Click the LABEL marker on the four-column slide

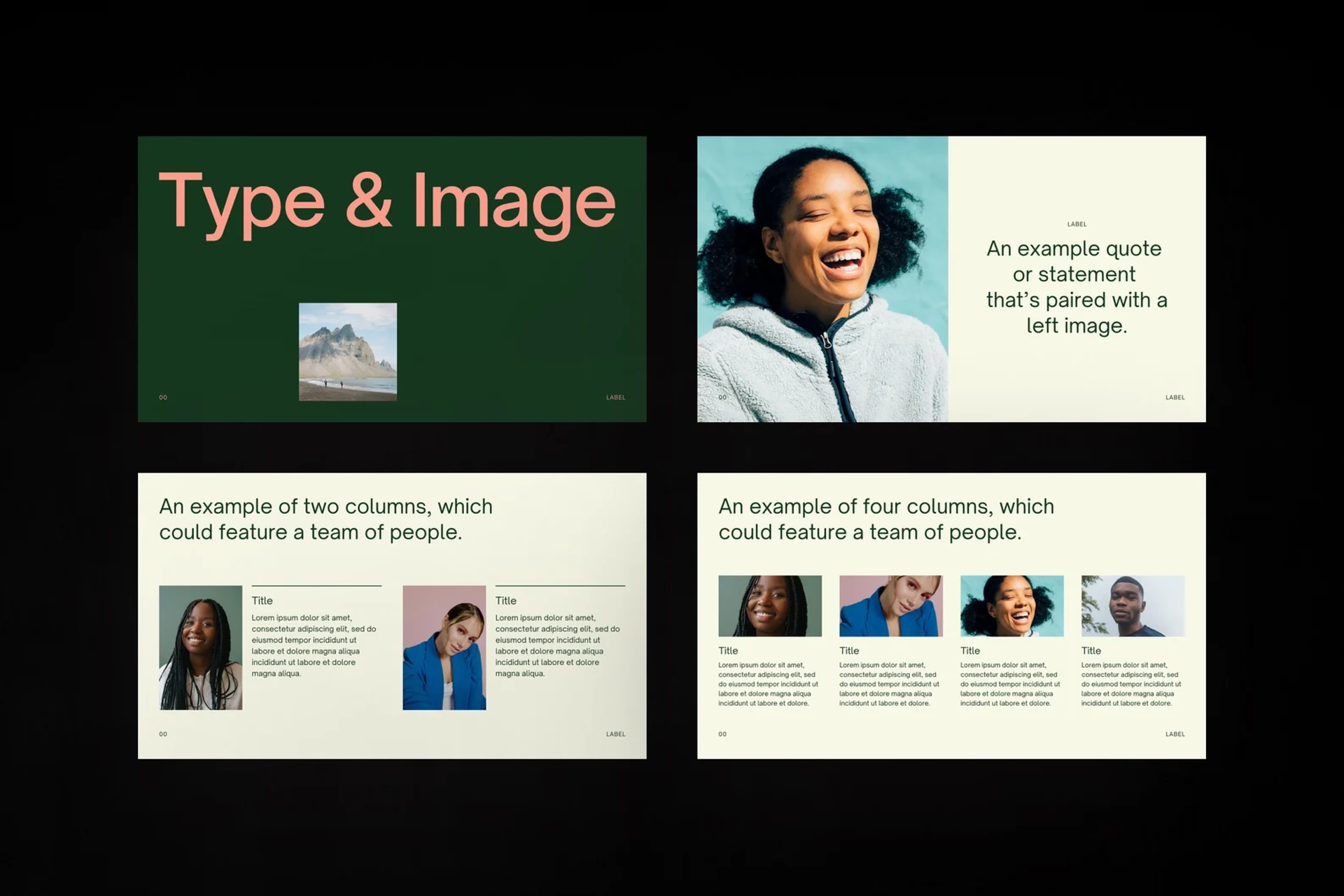point(1175,734)
